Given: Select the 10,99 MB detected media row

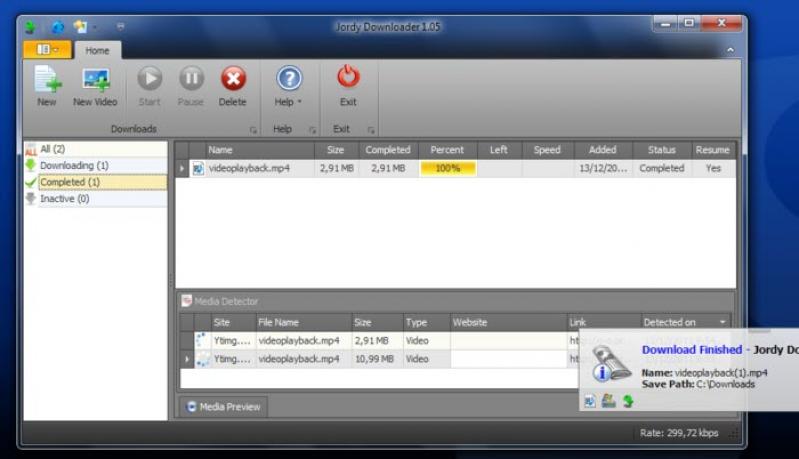Looking at the screenshot, I should 379,359.
